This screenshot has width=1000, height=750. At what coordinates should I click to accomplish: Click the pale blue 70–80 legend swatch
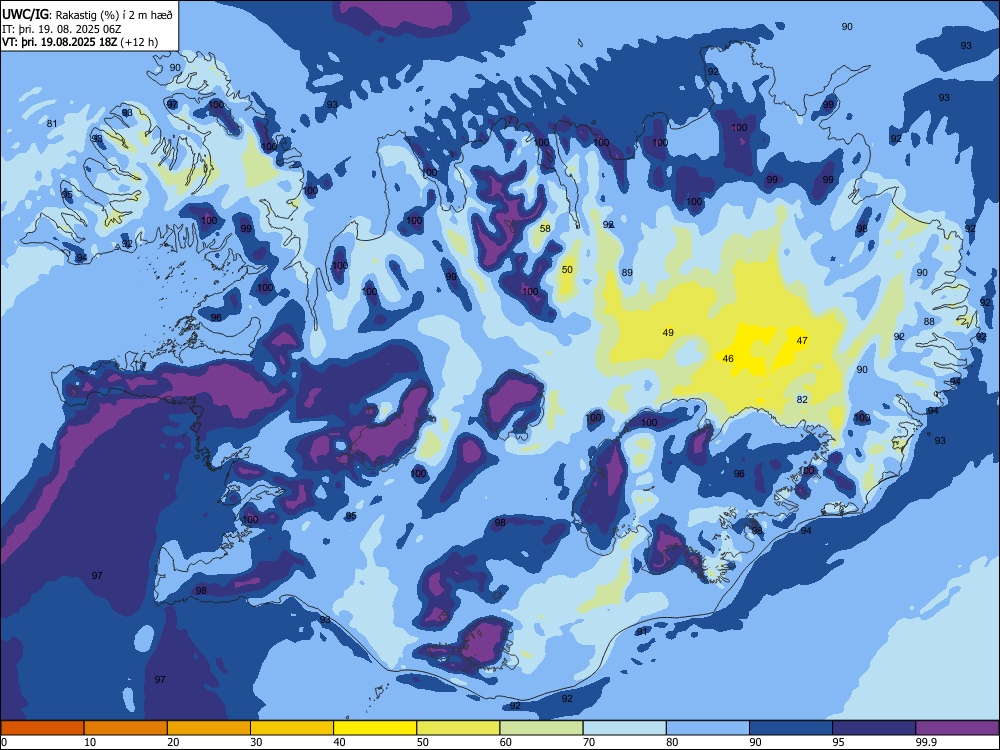point(624,728)
